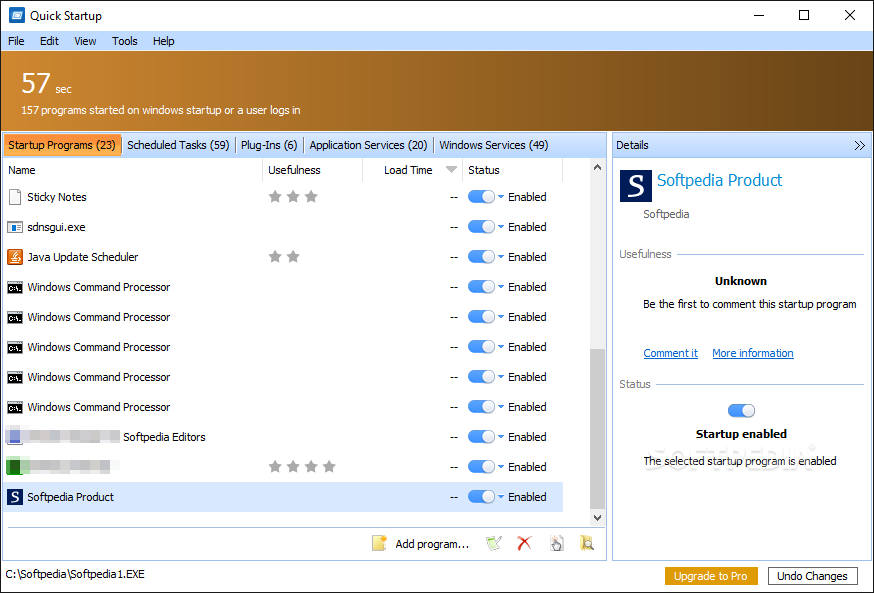Select the Softpedia Editors entry text
Screen dimensions: 874x593
(164, 437)
